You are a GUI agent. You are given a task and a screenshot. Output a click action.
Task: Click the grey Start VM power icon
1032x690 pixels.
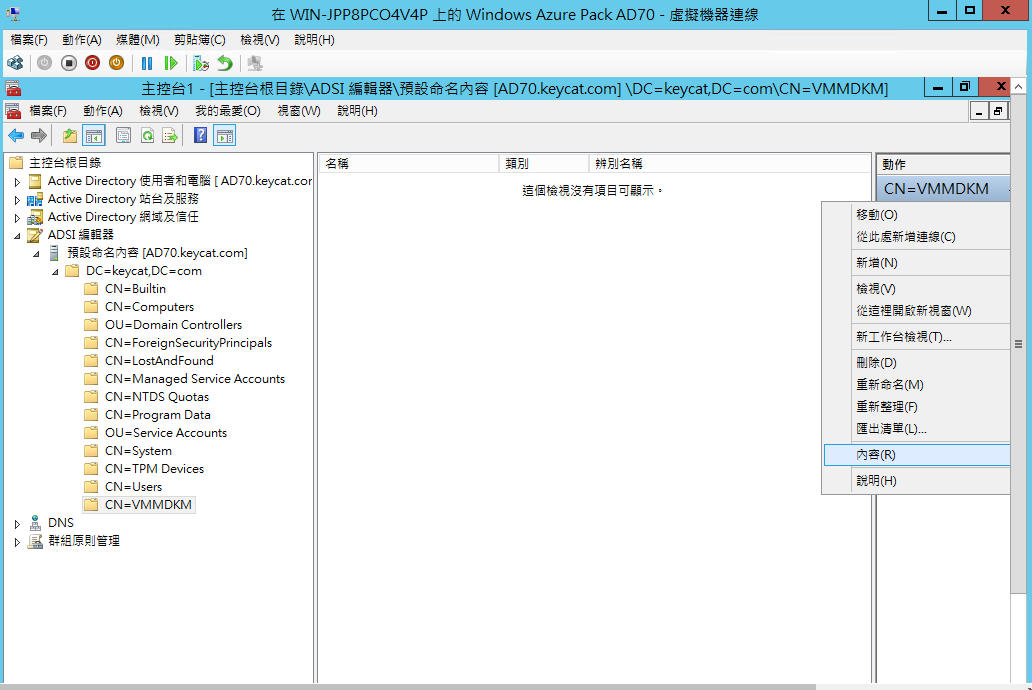[x=45, y=63]
